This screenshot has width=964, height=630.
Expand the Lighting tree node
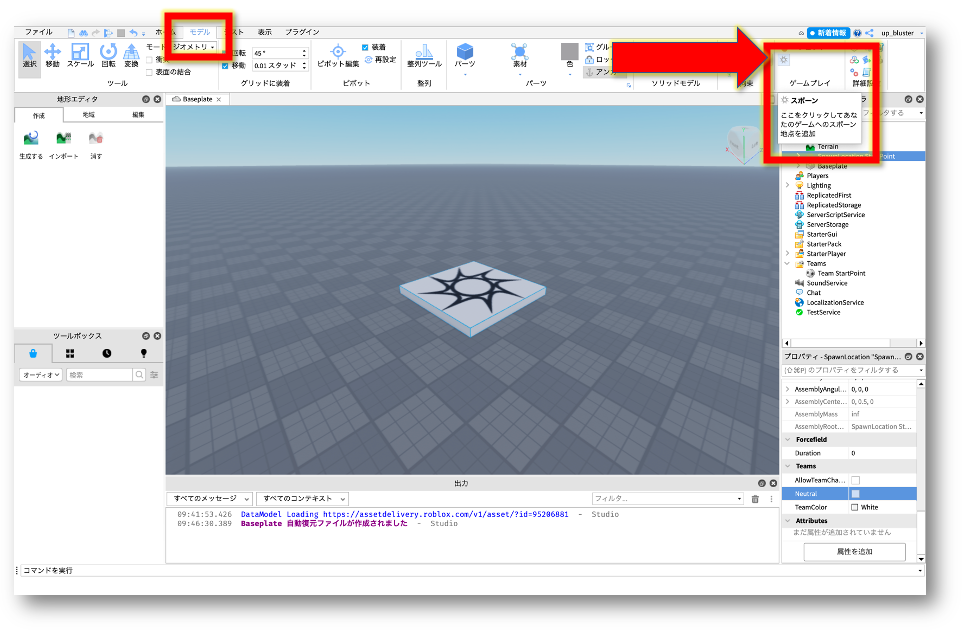point(788,185)
